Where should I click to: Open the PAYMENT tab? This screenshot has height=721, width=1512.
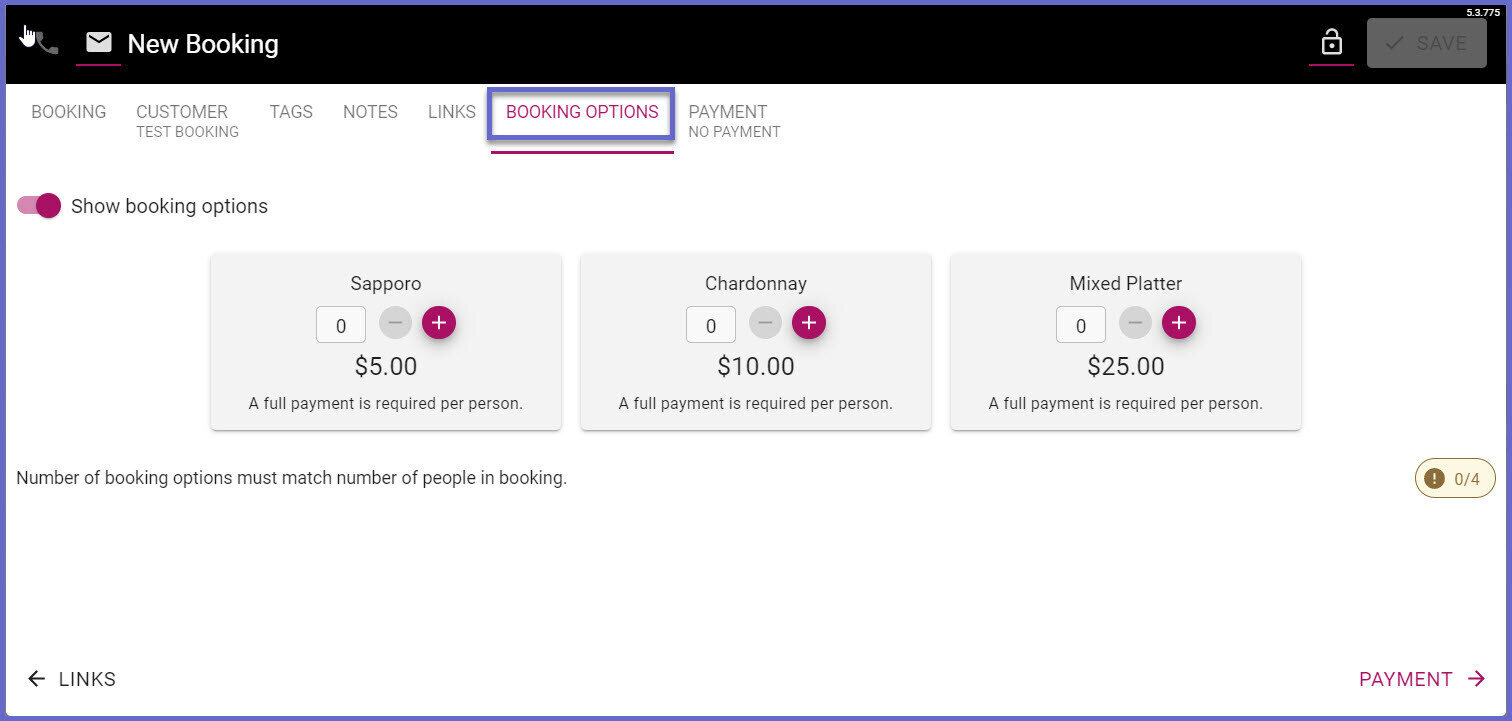[x=735, y=121]
